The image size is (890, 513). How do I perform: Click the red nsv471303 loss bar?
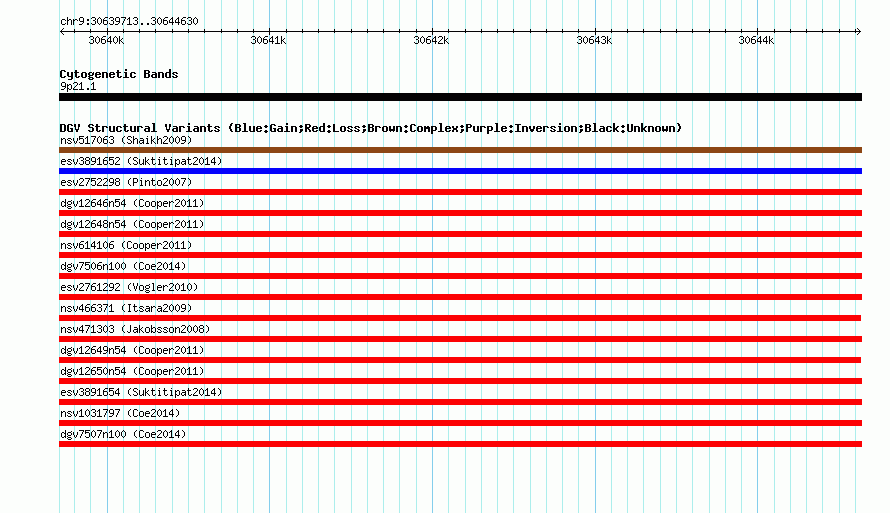point(460,339)
